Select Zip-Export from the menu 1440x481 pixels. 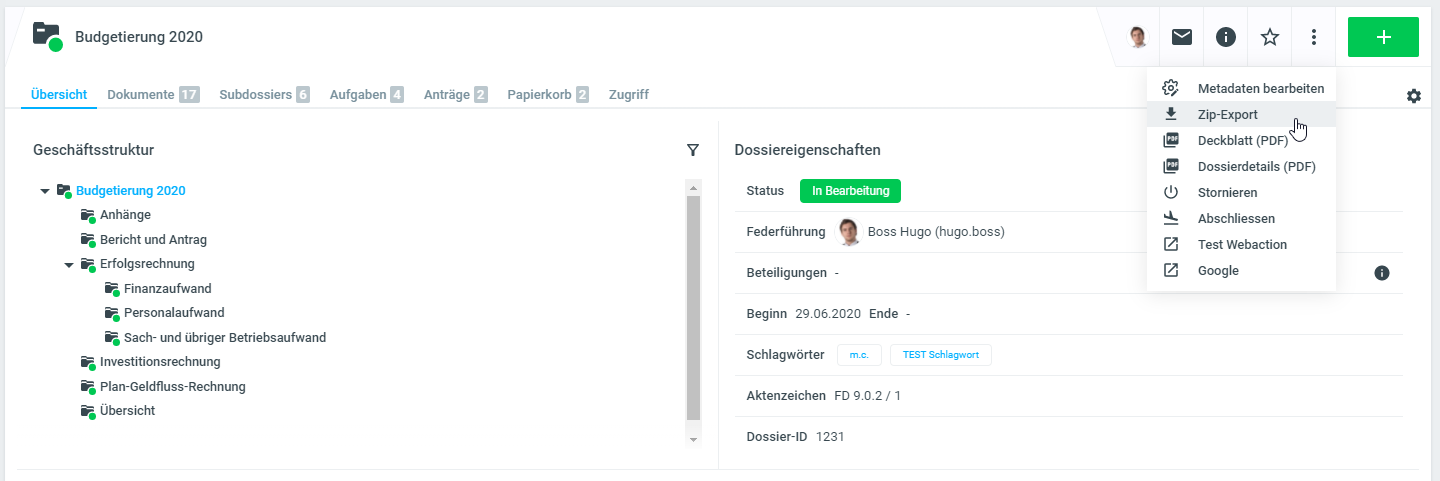pyautogui.click(x=1227, y=115)
